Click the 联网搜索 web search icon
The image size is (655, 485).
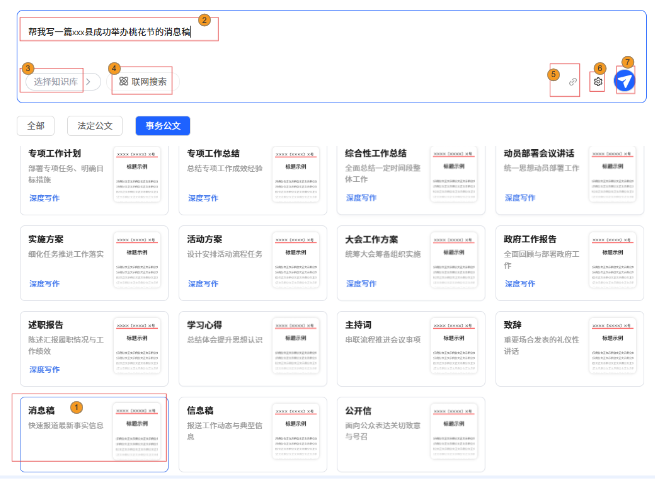coord(123,81)
